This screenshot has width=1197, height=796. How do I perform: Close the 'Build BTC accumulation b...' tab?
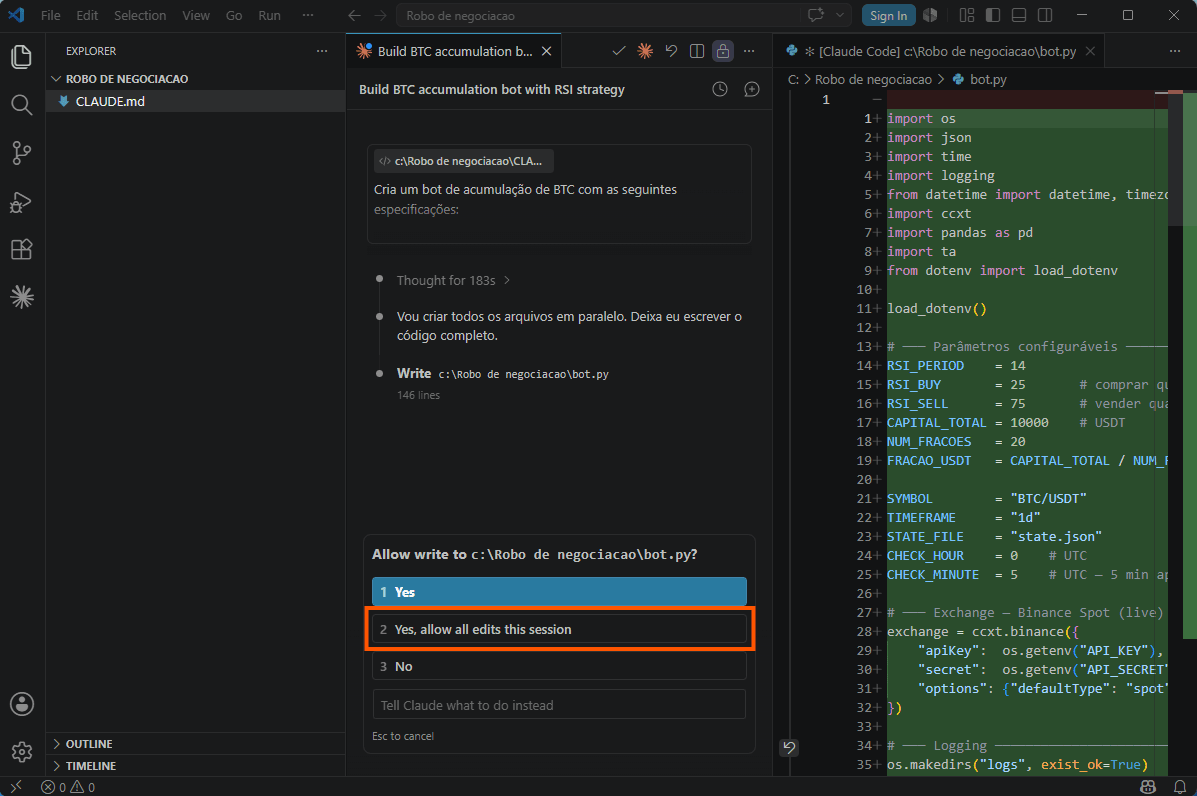pos(547,51)
